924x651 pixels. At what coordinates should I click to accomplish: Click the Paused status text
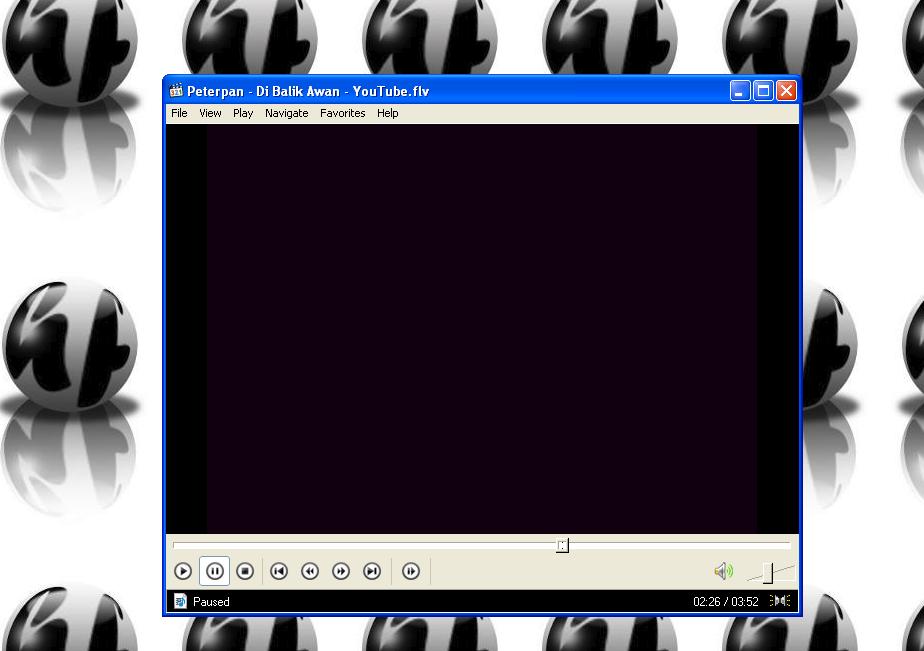211,602
